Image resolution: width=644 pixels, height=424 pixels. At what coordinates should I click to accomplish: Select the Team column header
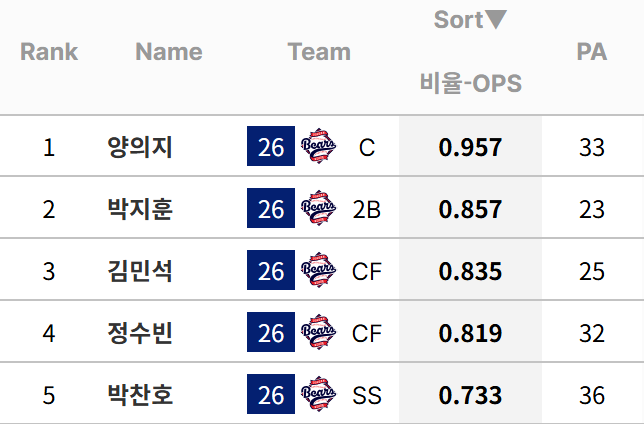click(319, 52)
